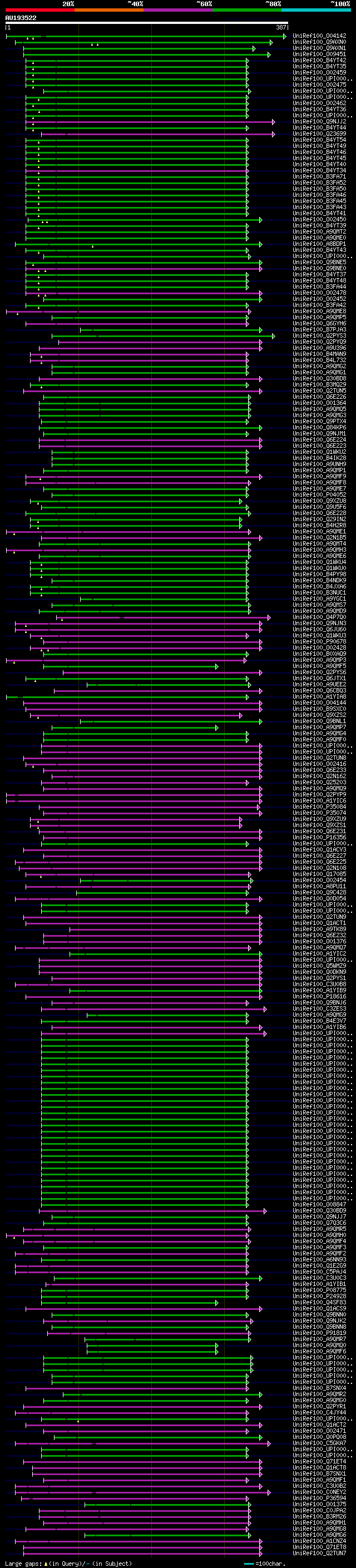Select hit label UniRef100_Q1ACT2
The image size is (356, 1568).
319,1425
